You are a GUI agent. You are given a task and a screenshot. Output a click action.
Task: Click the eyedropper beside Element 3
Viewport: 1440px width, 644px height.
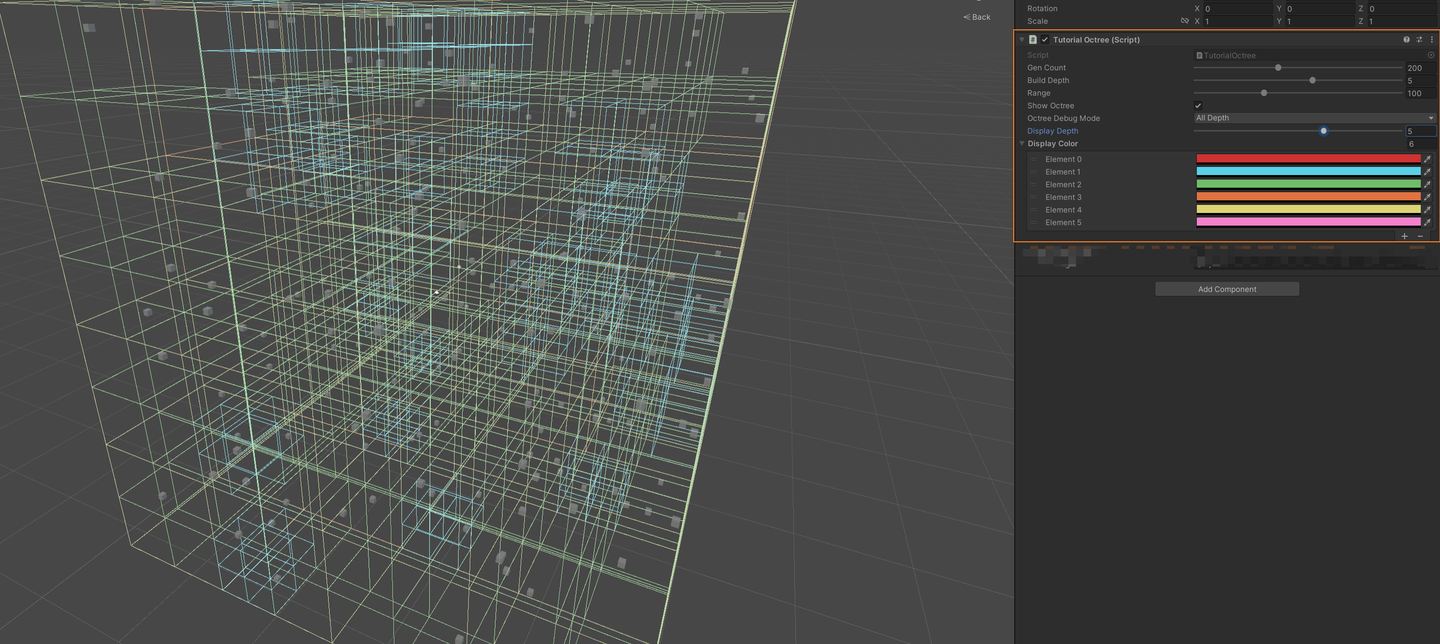pyautogui.click(x=1428, y=197)
